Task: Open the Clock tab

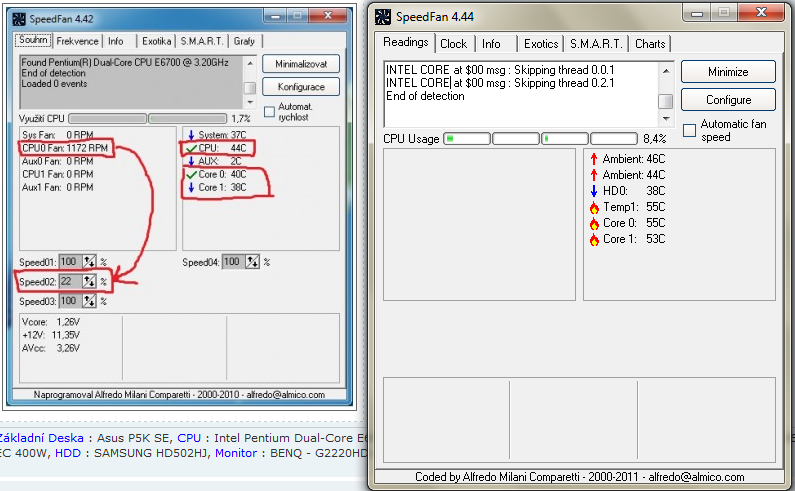Action: 453,44
